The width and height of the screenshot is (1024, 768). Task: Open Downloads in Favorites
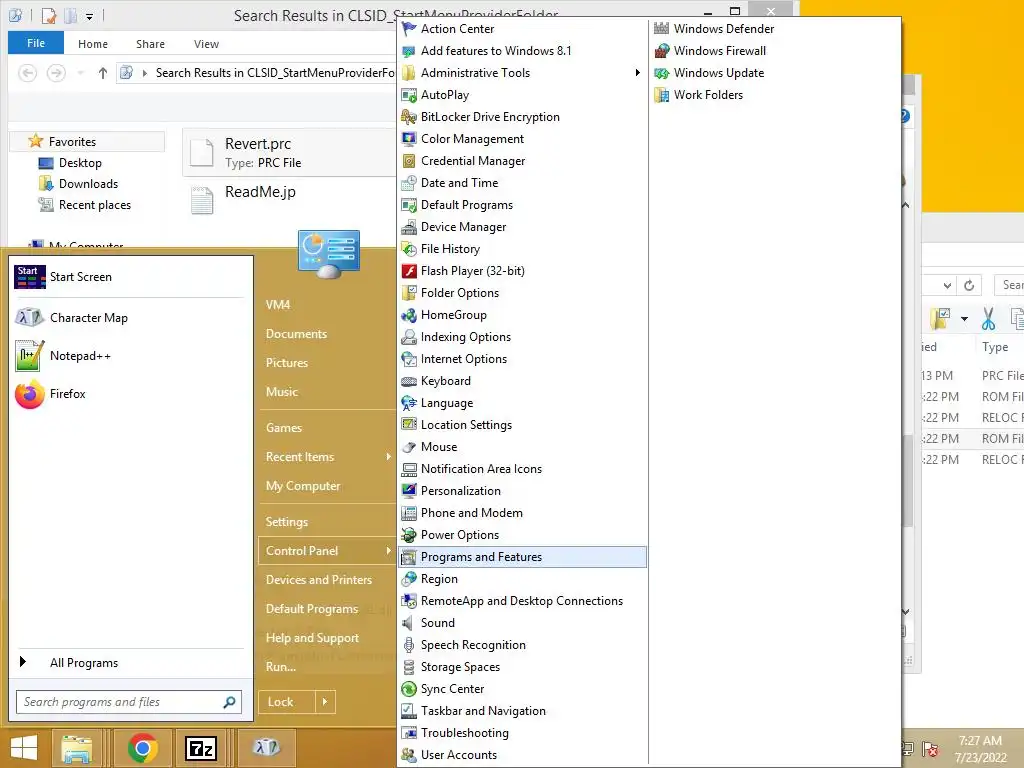tap(88, 184)
